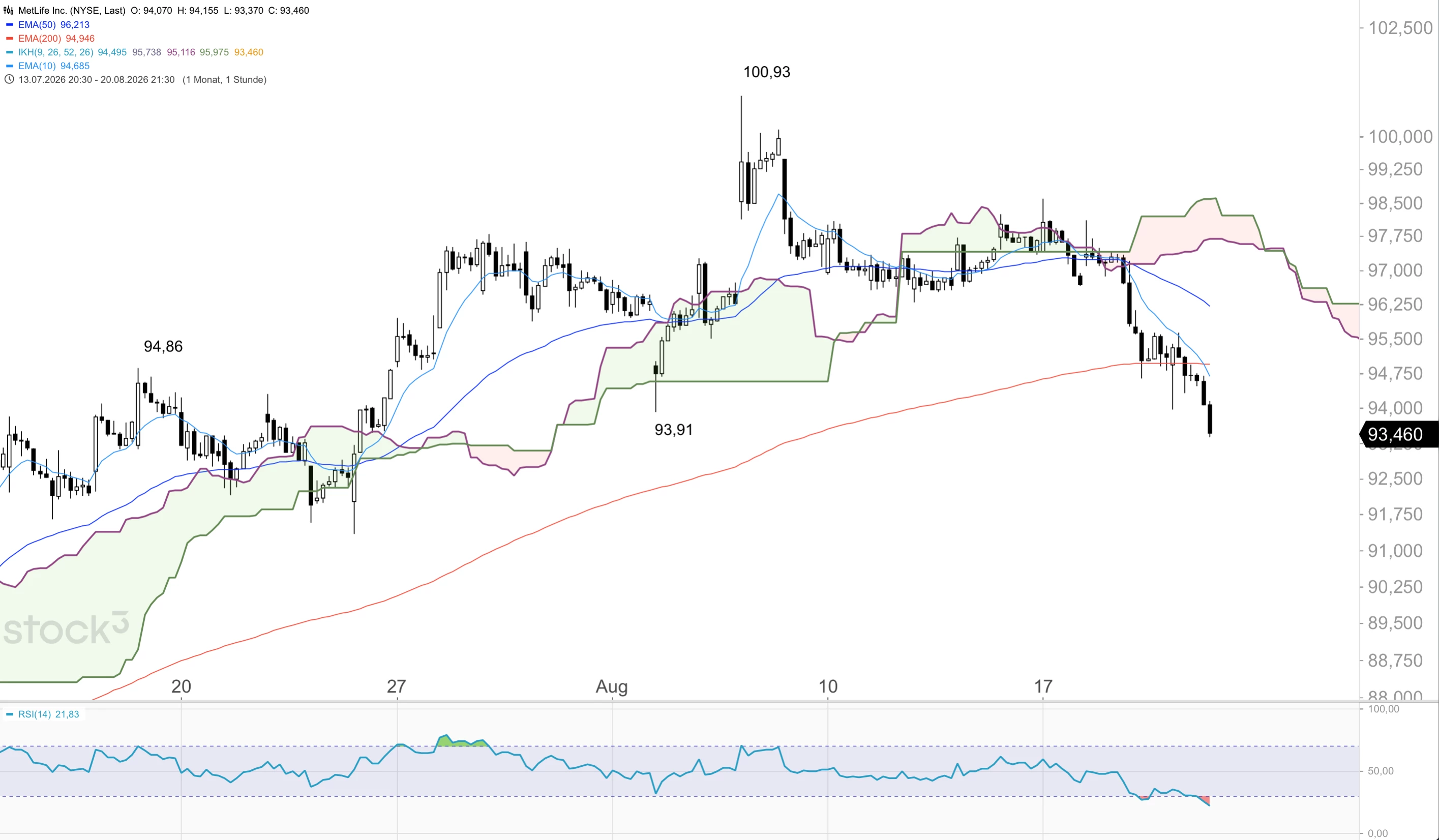Click the high annotation 100,93

767,72
